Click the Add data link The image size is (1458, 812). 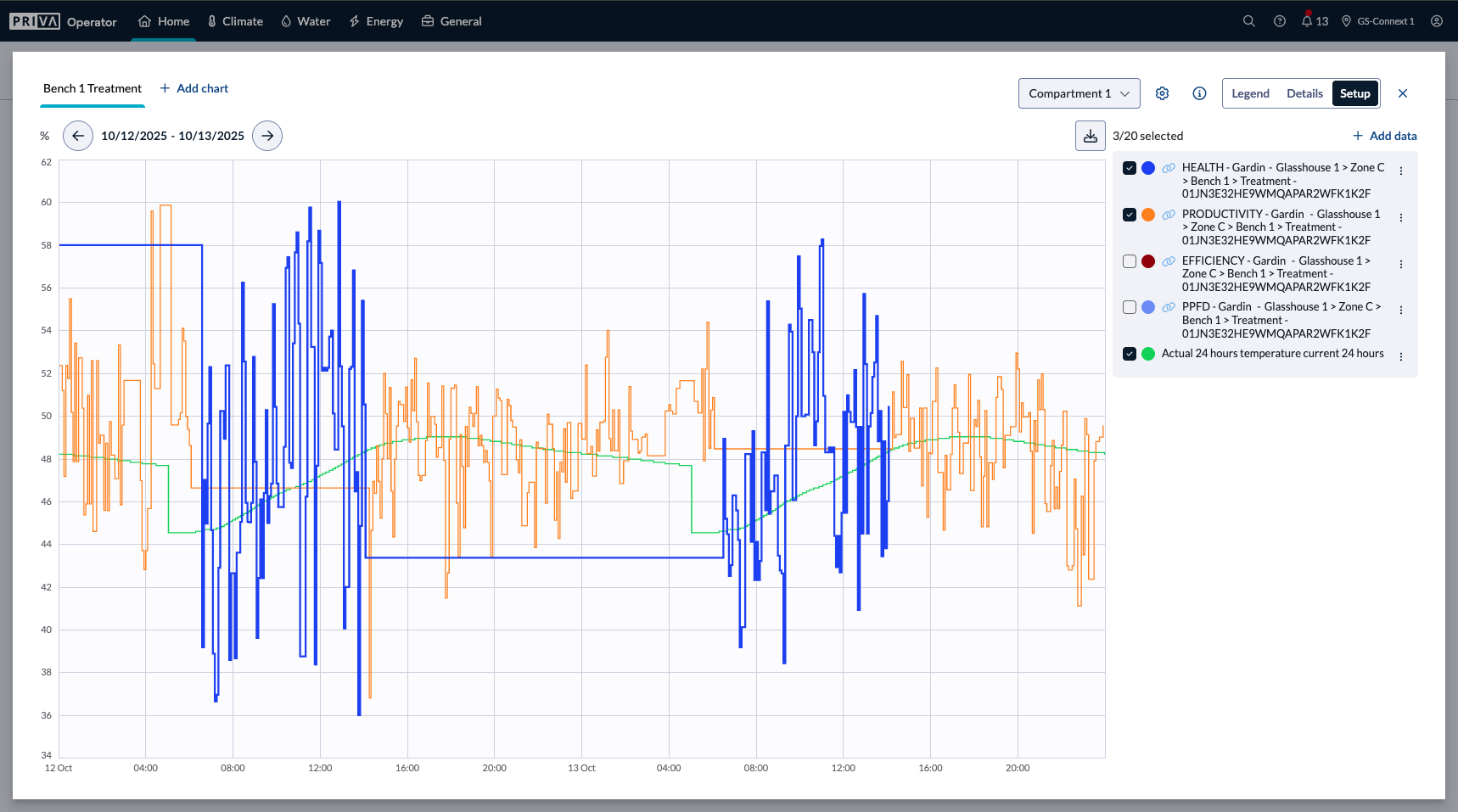pos(1384,136)
